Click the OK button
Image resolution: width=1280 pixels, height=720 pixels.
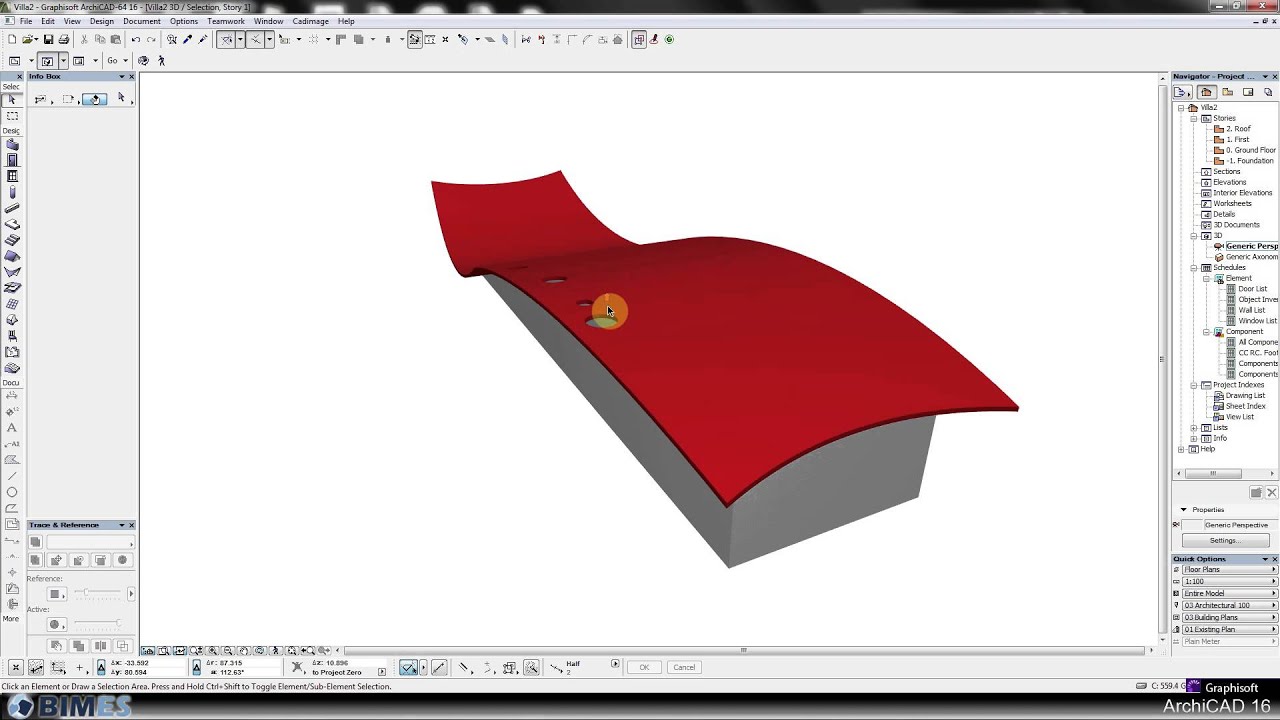tap(644, 667)
